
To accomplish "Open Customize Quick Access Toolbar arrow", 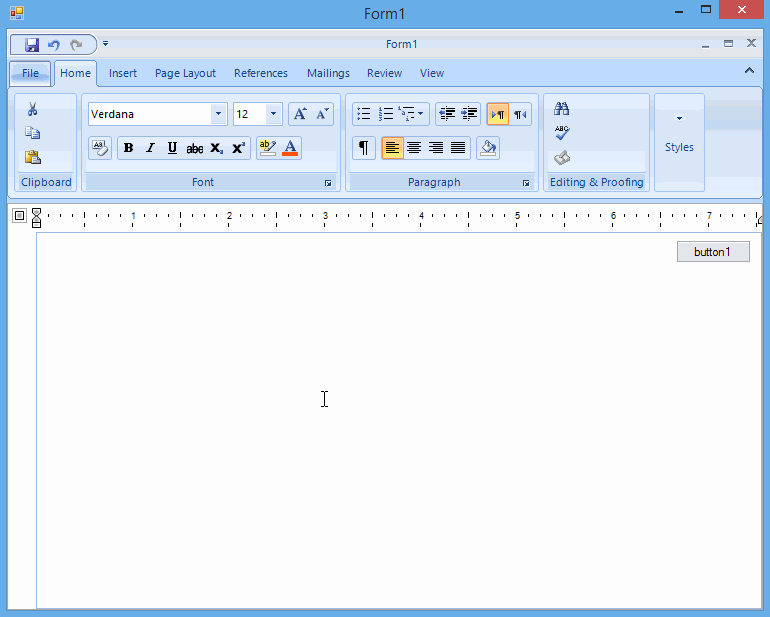I will click(x=106, y=44).
